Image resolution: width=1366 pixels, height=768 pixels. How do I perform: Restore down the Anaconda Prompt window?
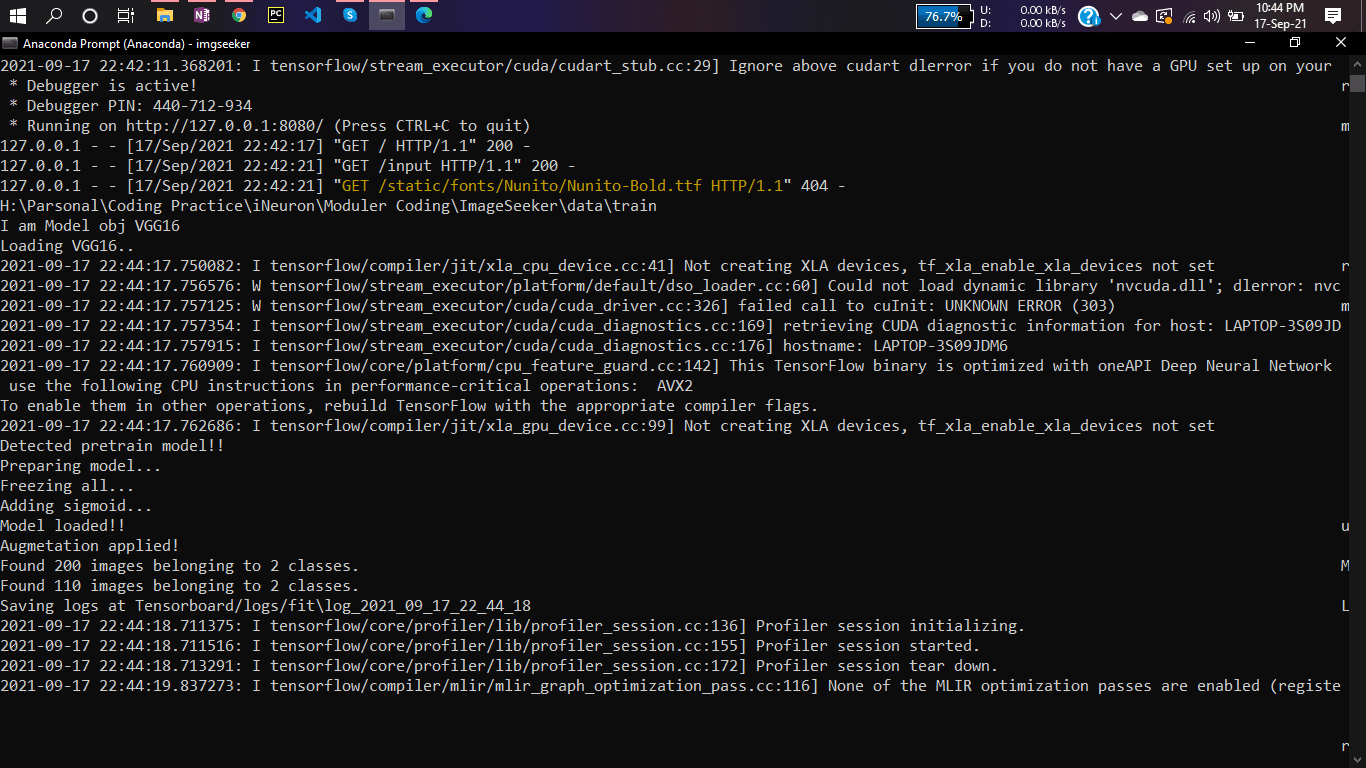(1295, 43)
